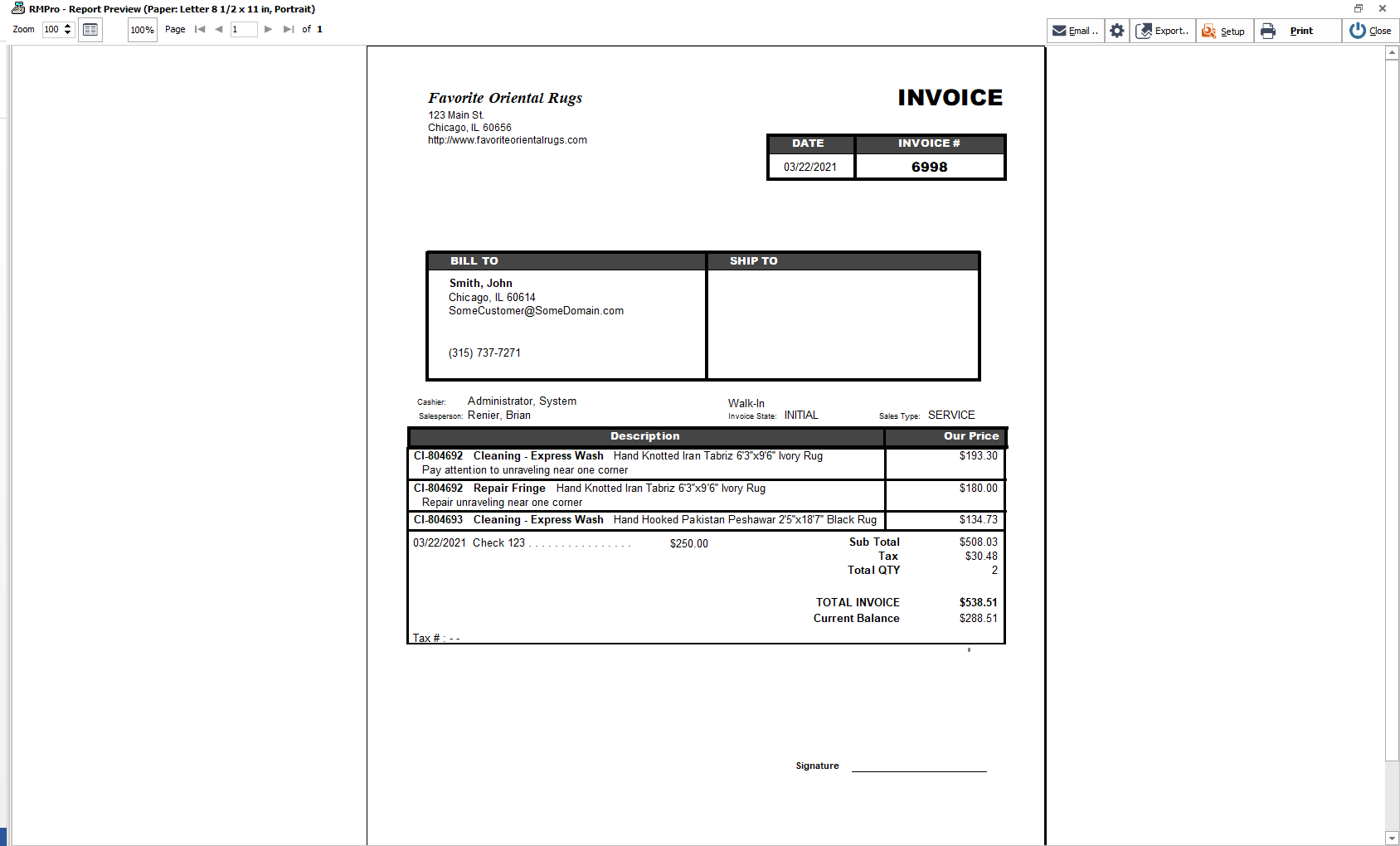Open report settings gear icon
Image resolution: width=1400 pixels, height=846 pixels.
tap(1117, 31)
